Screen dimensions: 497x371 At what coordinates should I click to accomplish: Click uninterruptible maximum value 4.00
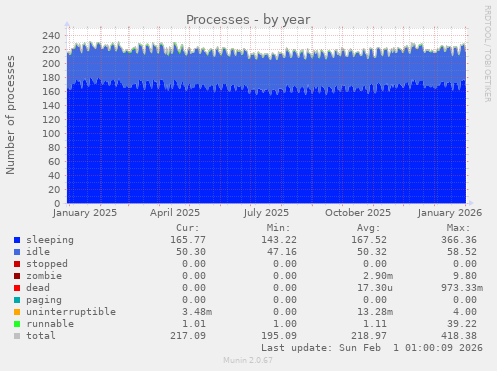pyautogui.click(x=465, y=312)
